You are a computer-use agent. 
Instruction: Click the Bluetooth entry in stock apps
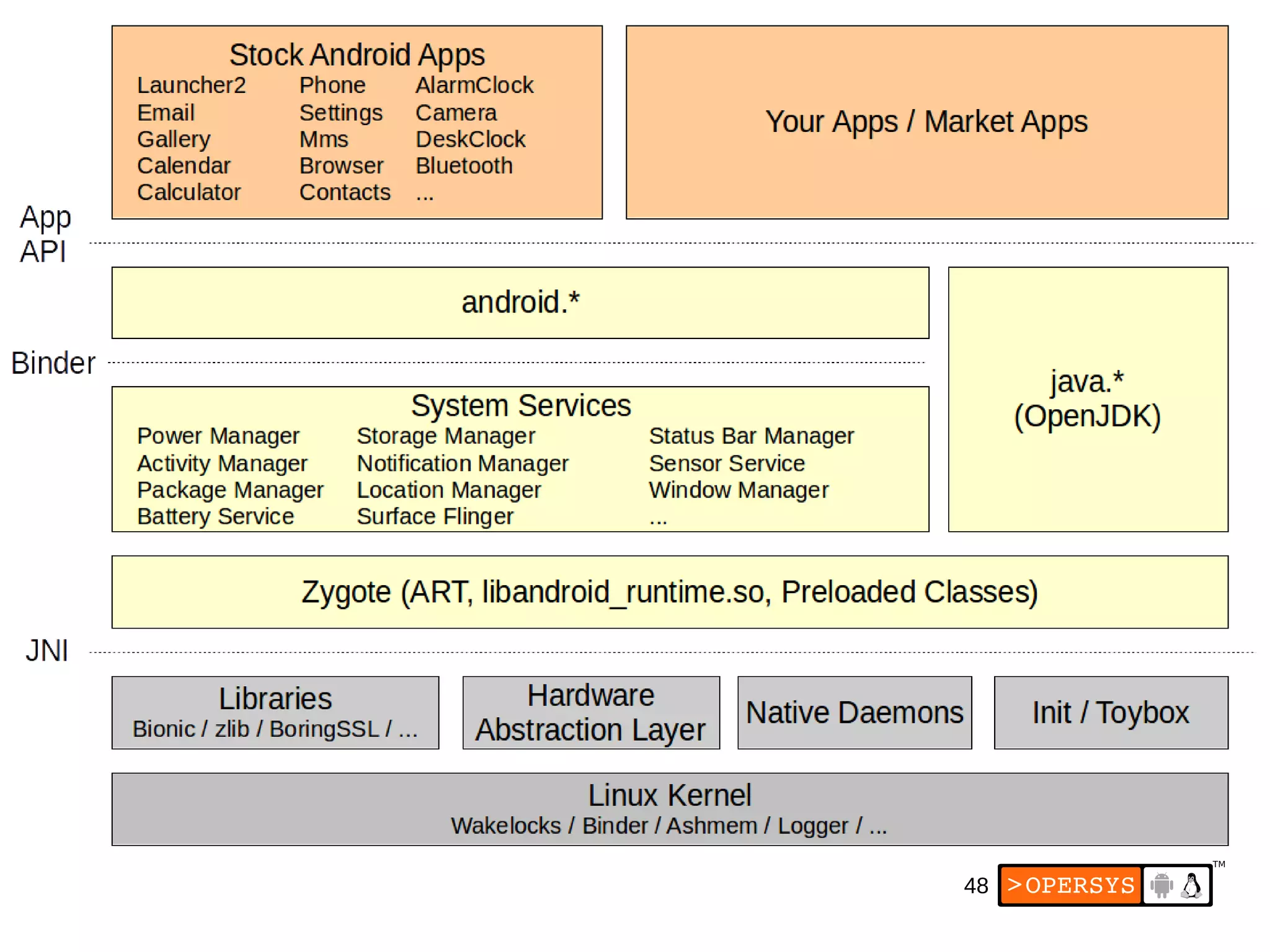point(464,165)
